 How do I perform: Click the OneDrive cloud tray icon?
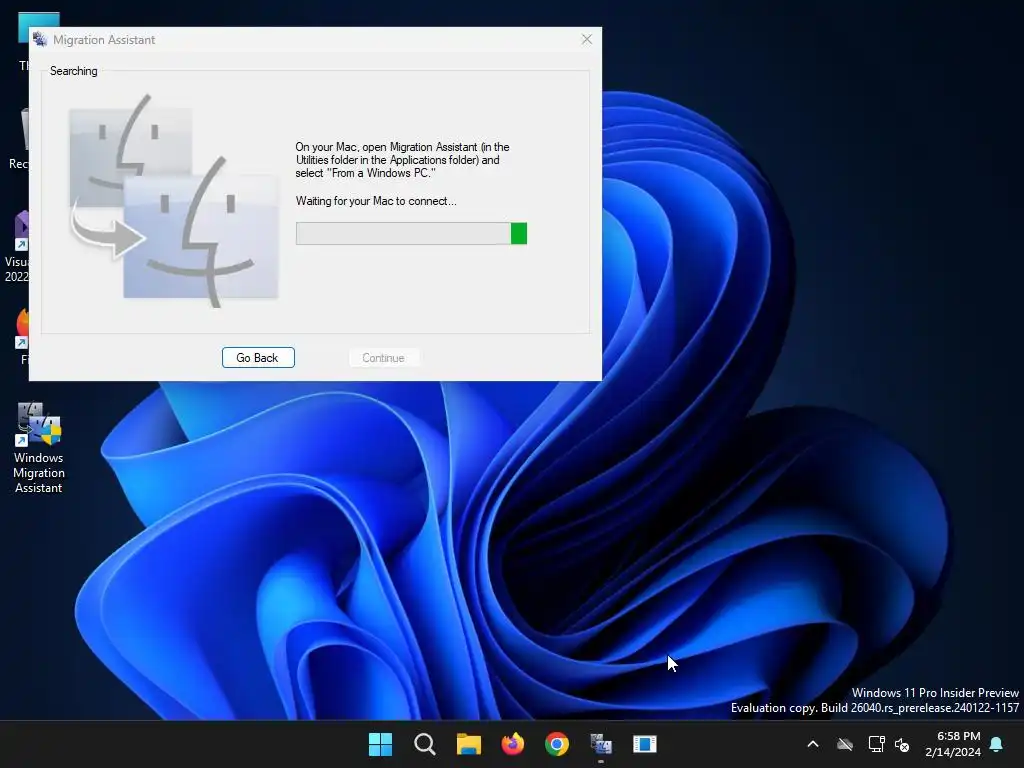pyautogui.click(x=845, y=744)
